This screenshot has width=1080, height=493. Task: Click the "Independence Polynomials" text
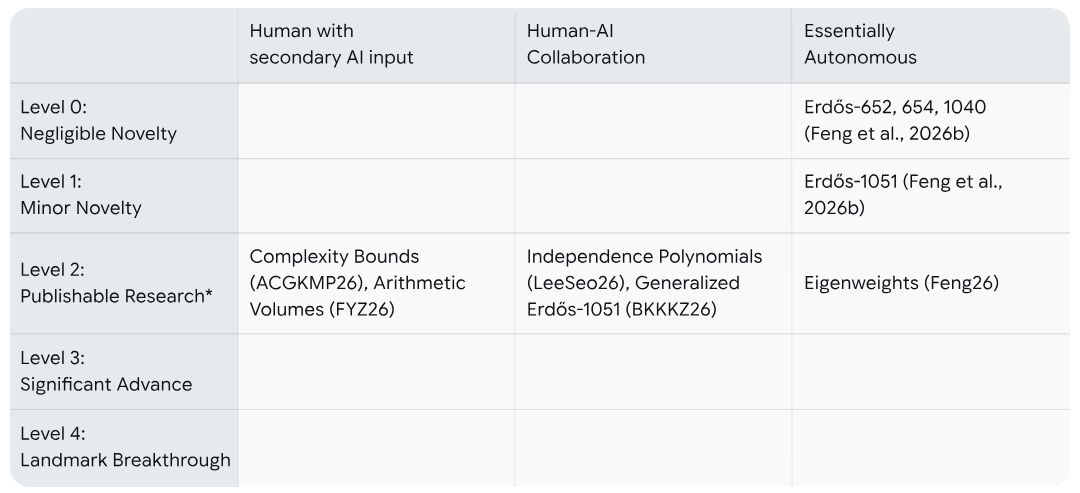tap(644, 257)
